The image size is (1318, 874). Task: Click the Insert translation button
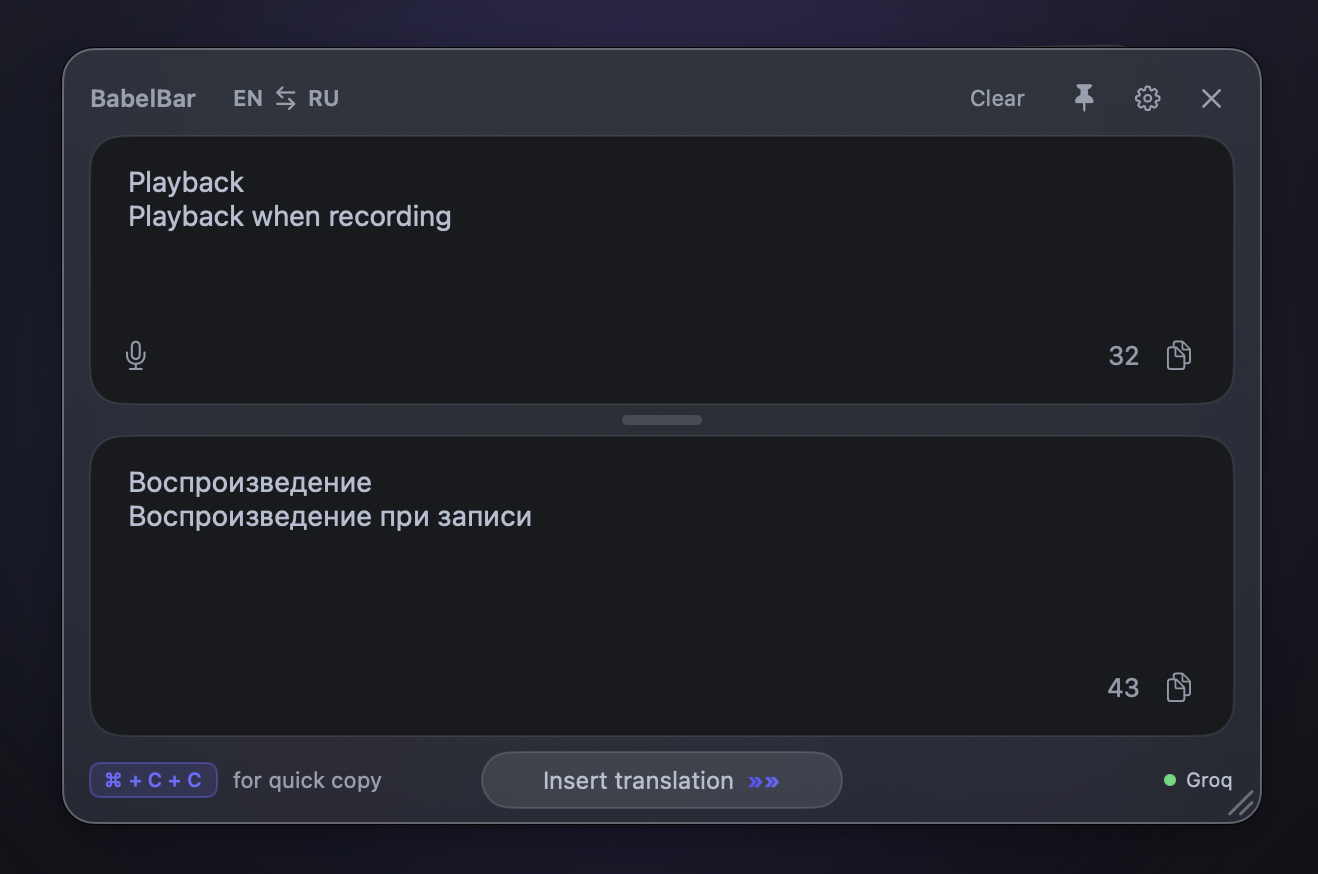[x=661, y=780]
